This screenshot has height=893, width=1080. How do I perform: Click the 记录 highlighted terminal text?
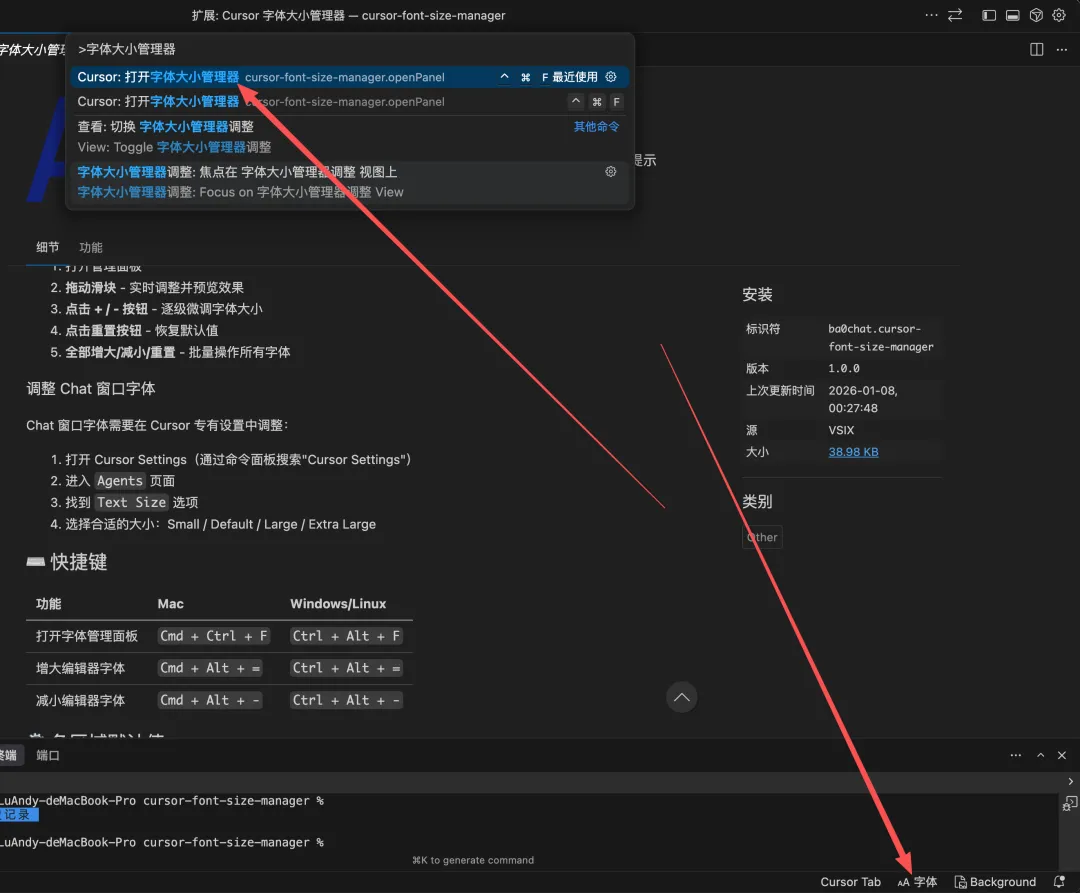pos(18,815)
